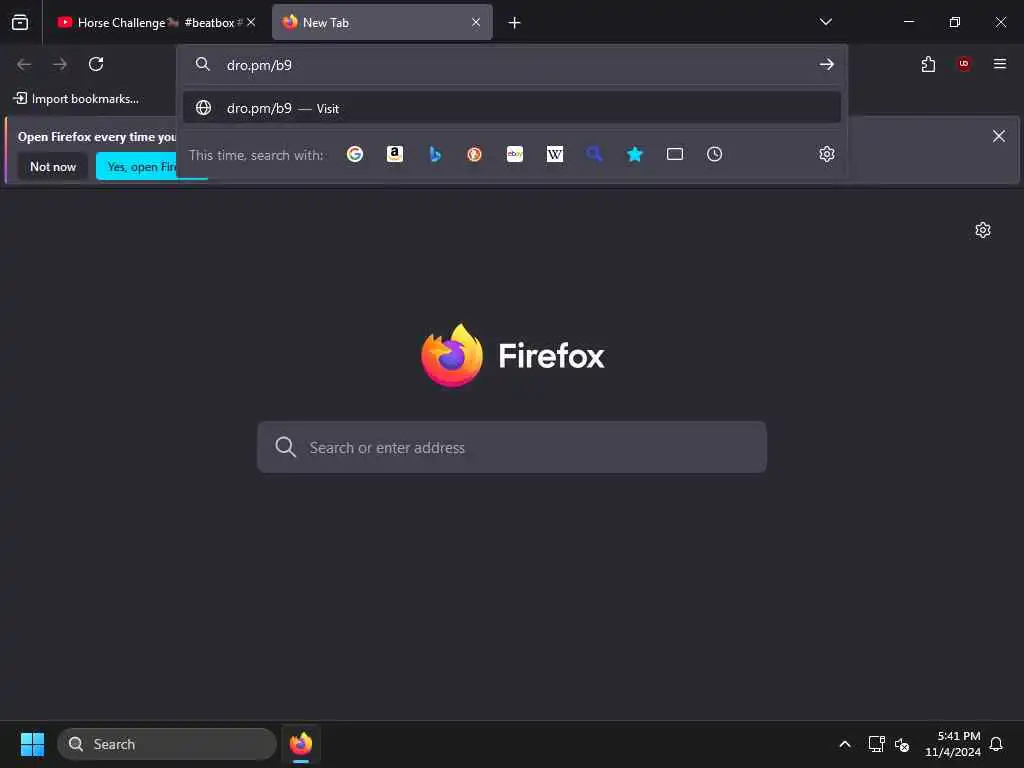Select the New Tab tab
Viewport: 1024px width, 768px height.
pyautogui.click(x=382, y=23)
